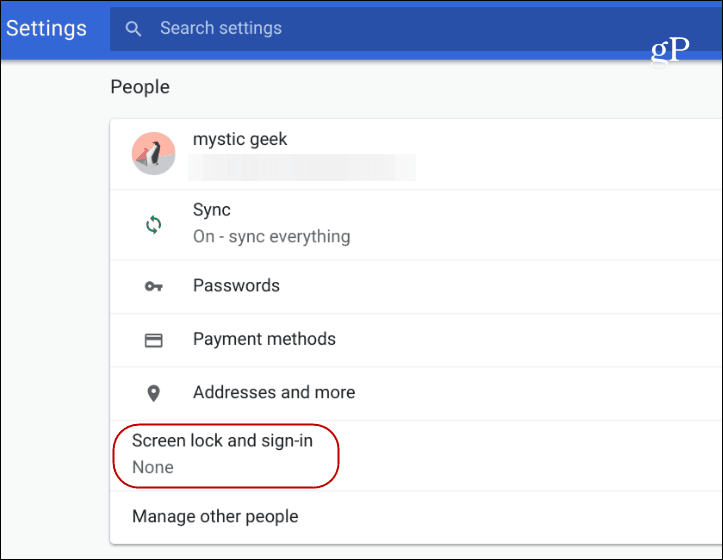Click the gP watermark logo
Screen dimensions: 723x560
[670, 49]
